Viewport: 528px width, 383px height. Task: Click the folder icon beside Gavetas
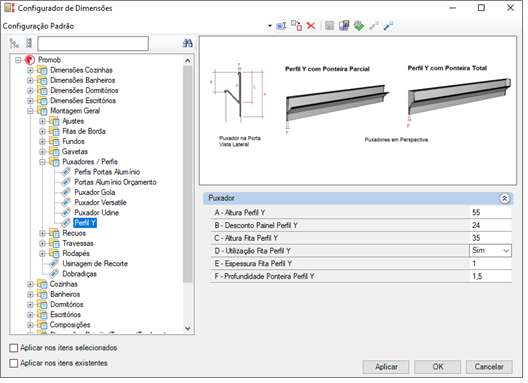click(x=55, y=153)
